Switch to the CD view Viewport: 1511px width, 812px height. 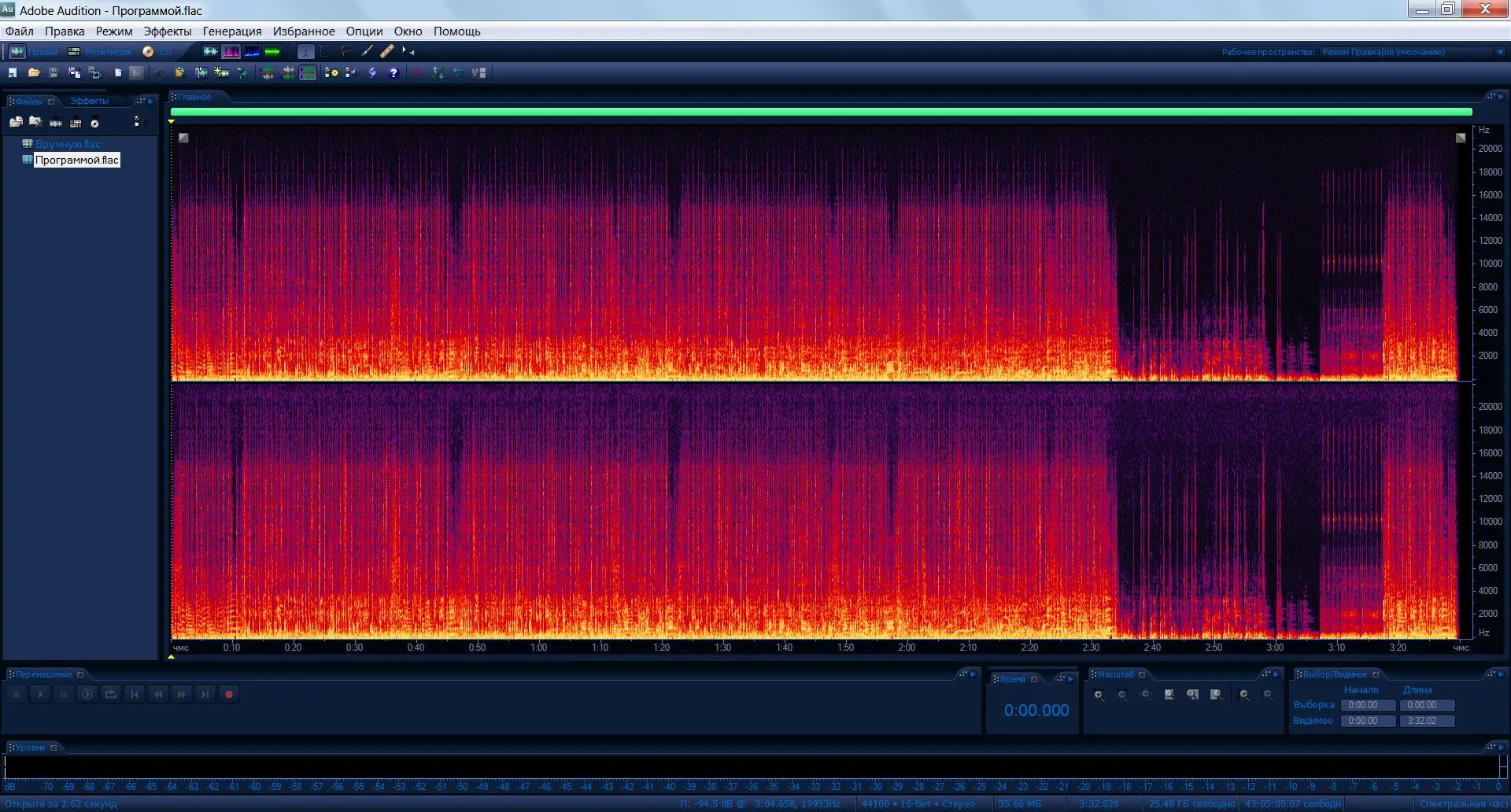(157, 52)
